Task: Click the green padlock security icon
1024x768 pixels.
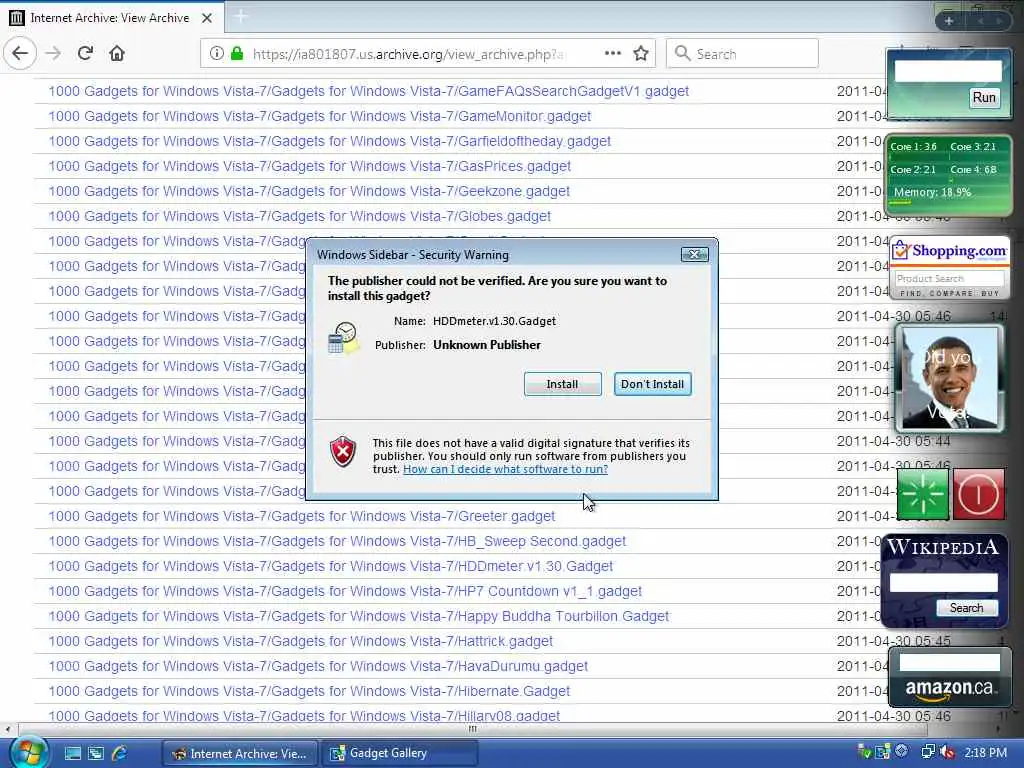Action: click(x=237, y=54)
